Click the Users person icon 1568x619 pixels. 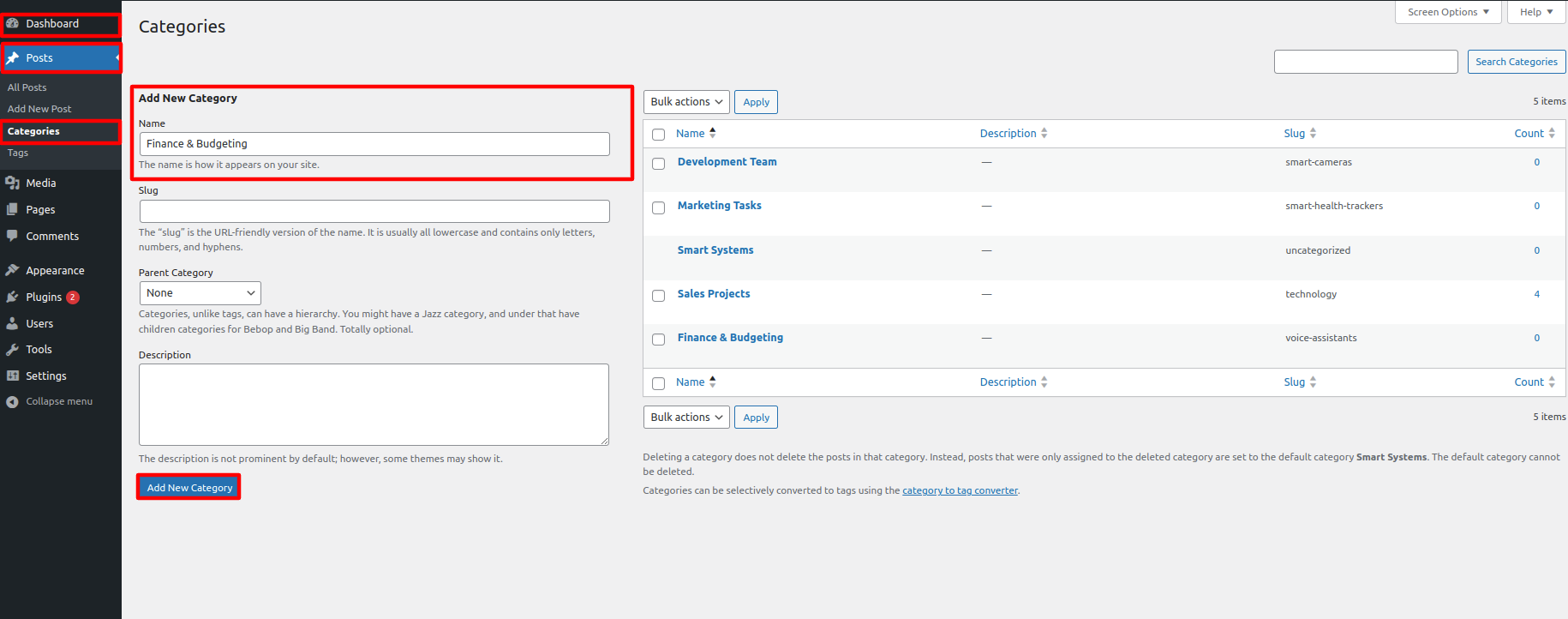coord(12,323)
